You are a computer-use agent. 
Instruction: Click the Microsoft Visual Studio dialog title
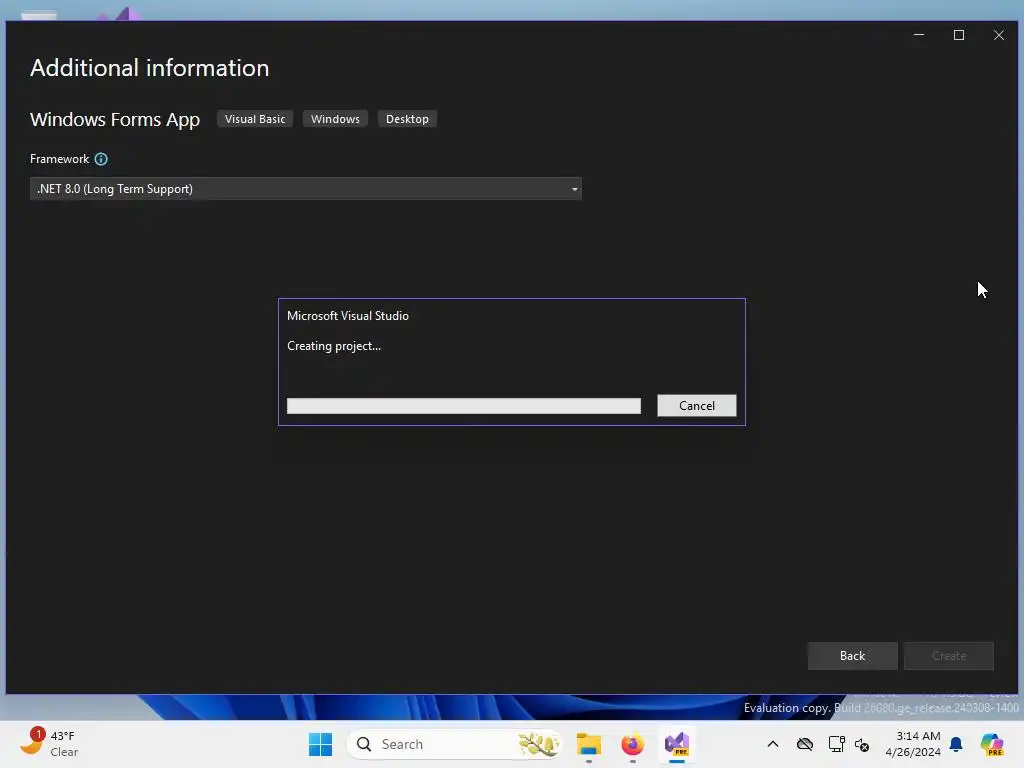pyautogui.click(x=348, y=315)
